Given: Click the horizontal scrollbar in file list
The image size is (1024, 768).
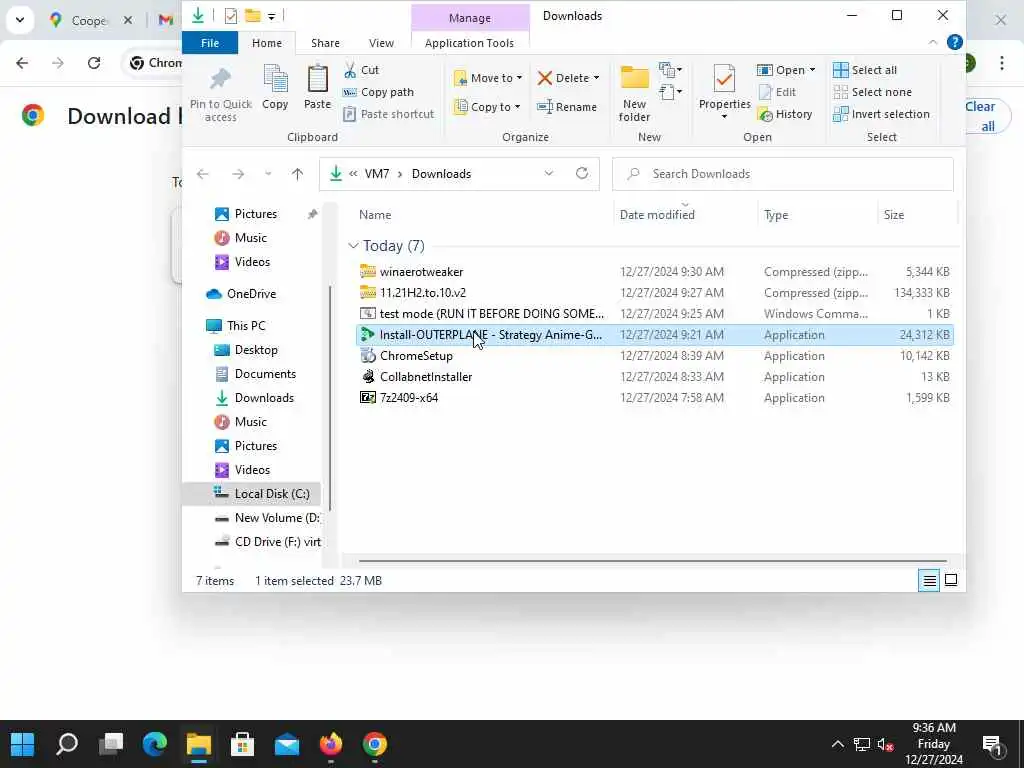Looking at the screenshot, I should [x=652, y=560].
